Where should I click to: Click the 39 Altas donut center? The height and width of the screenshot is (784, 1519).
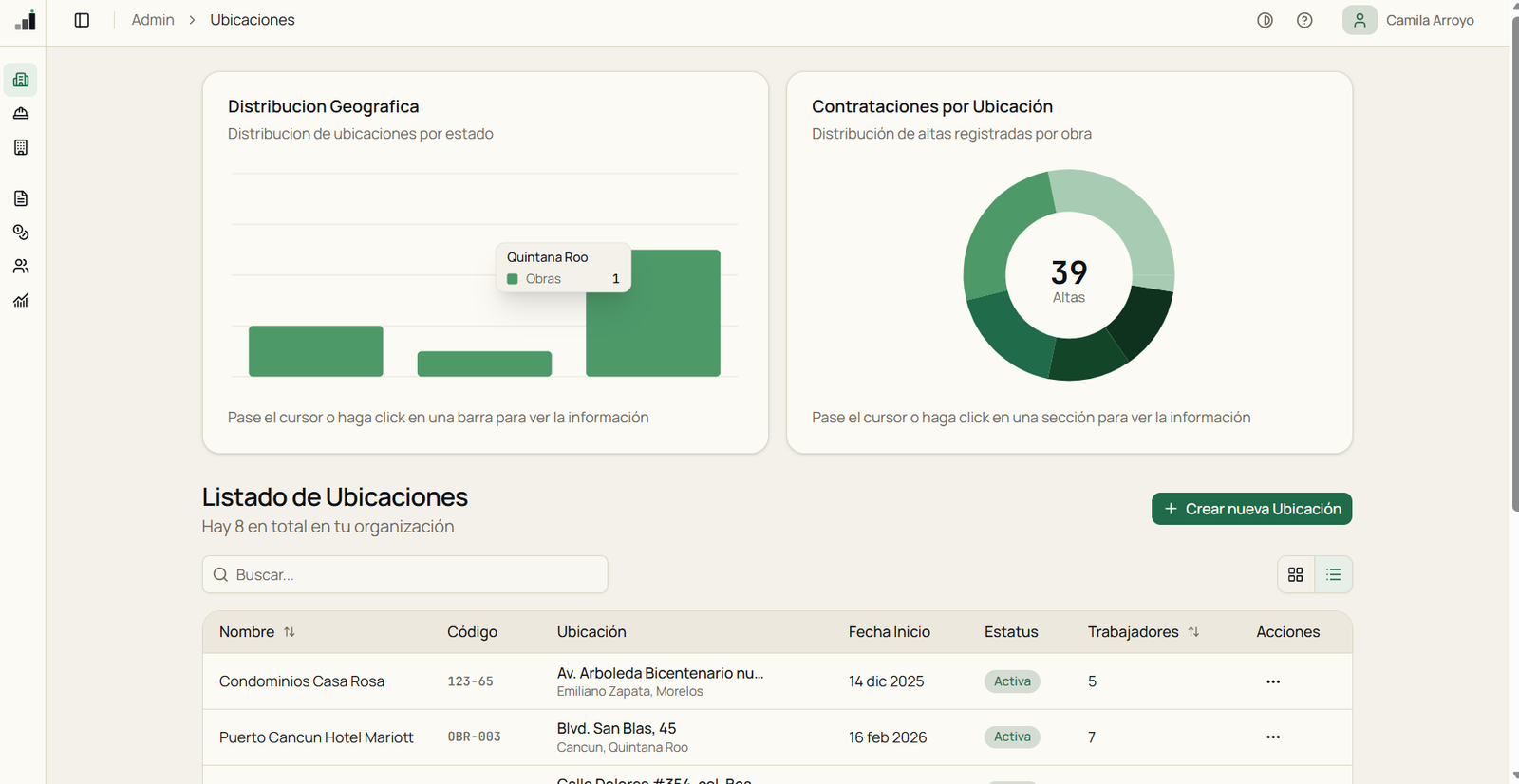click(x=1069, y=281)
